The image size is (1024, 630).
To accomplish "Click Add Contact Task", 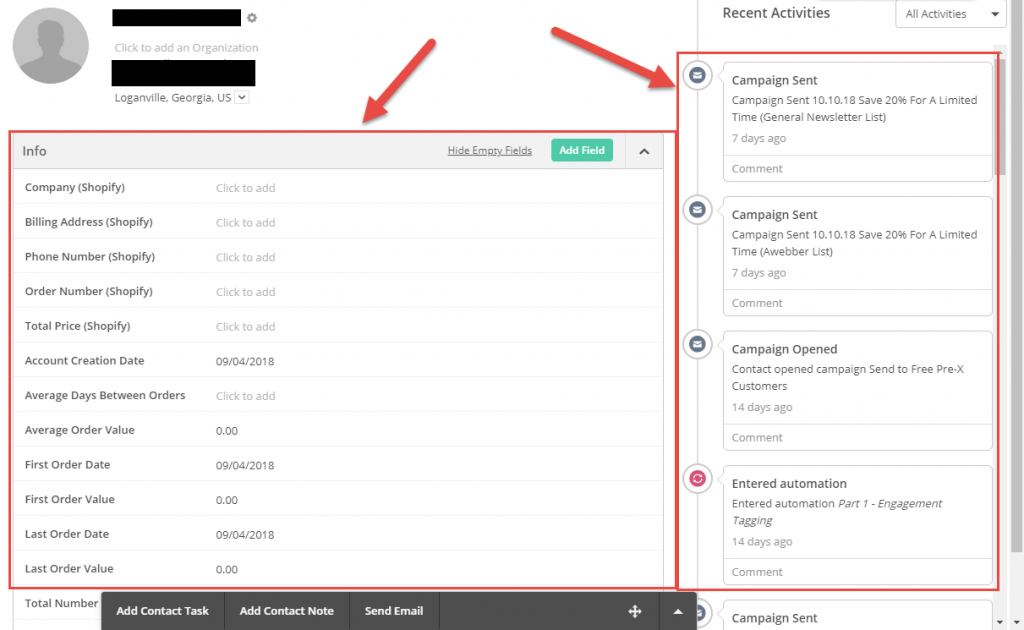I will [x=163, y=611].
